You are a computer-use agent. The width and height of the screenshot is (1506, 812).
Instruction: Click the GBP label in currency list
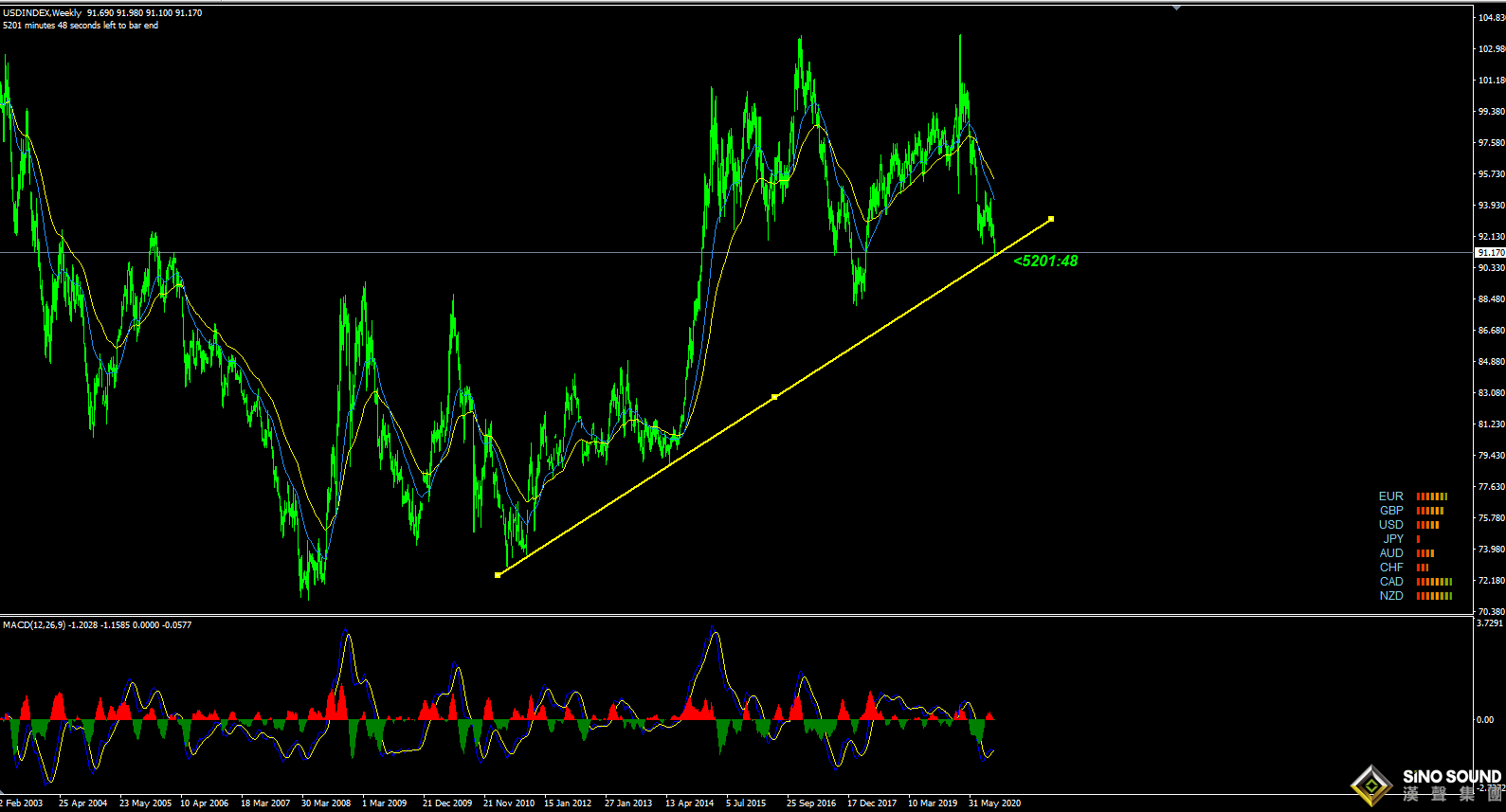point(1390,511)
